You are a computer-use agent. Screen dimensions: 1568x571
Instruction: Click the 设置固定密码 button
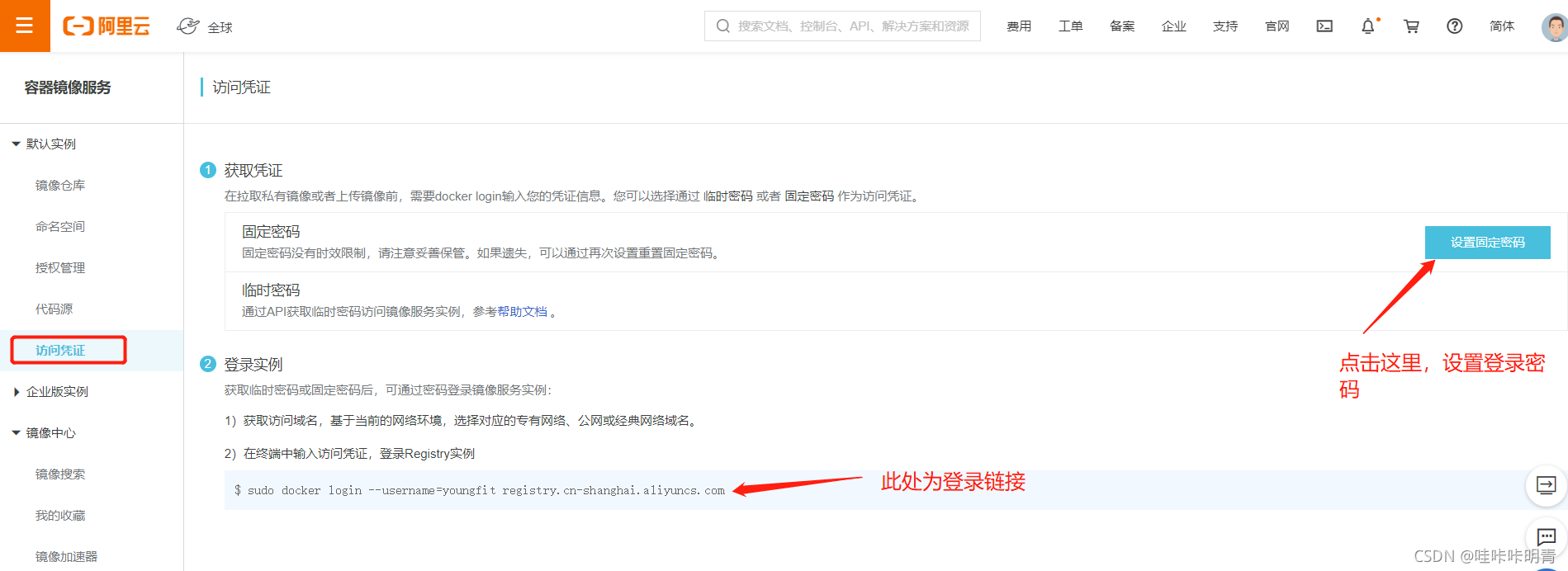[x=1487, y=242]
